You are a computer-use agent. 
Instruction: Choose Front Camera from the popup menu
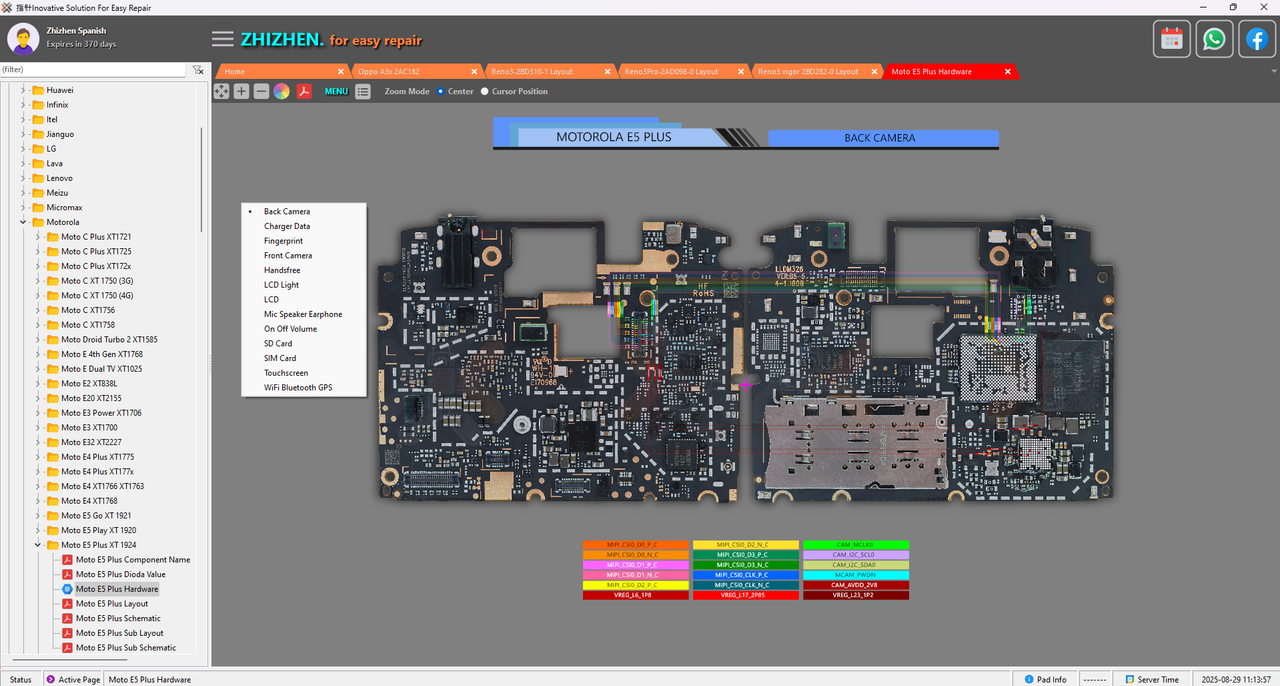pyautogui.click(x=288, y=255)
